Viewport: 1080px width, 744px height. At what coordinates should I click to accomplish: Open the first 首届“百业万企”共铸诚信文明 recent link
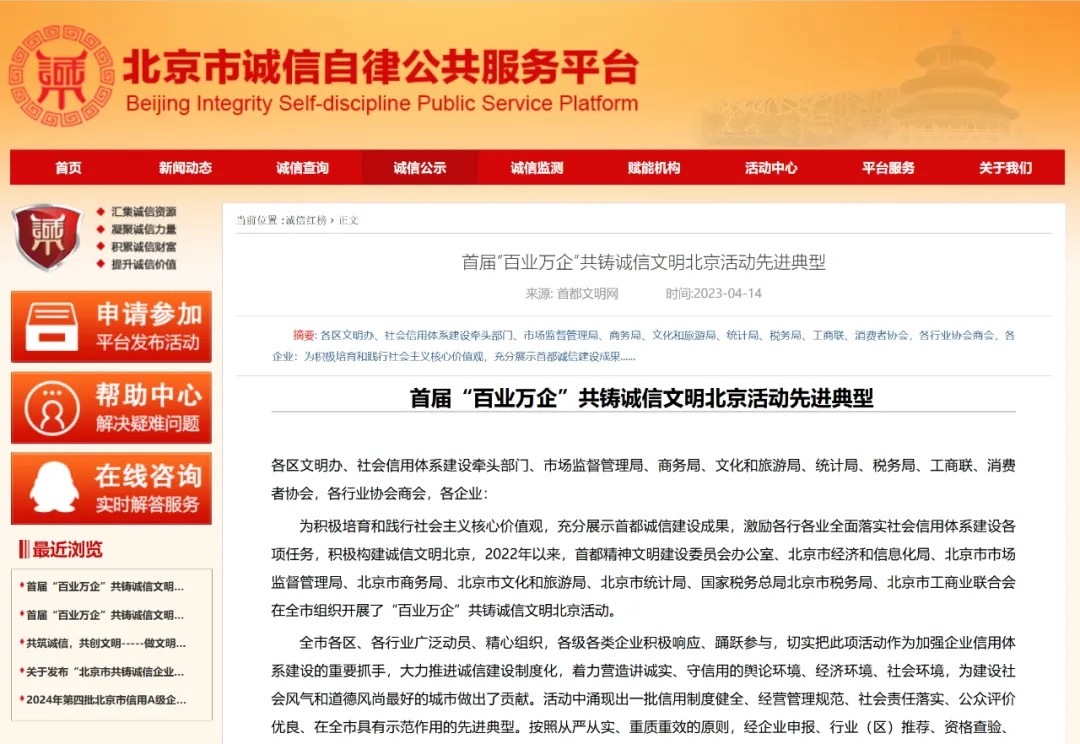[x=105, y=587]
